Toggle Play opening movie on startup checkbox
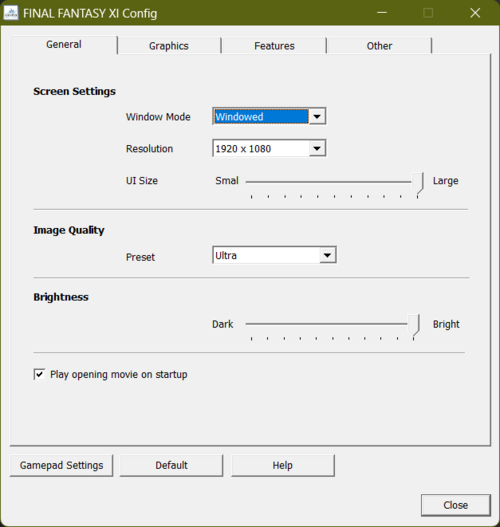This screenshot has width=500, height=527. [39, 374]
